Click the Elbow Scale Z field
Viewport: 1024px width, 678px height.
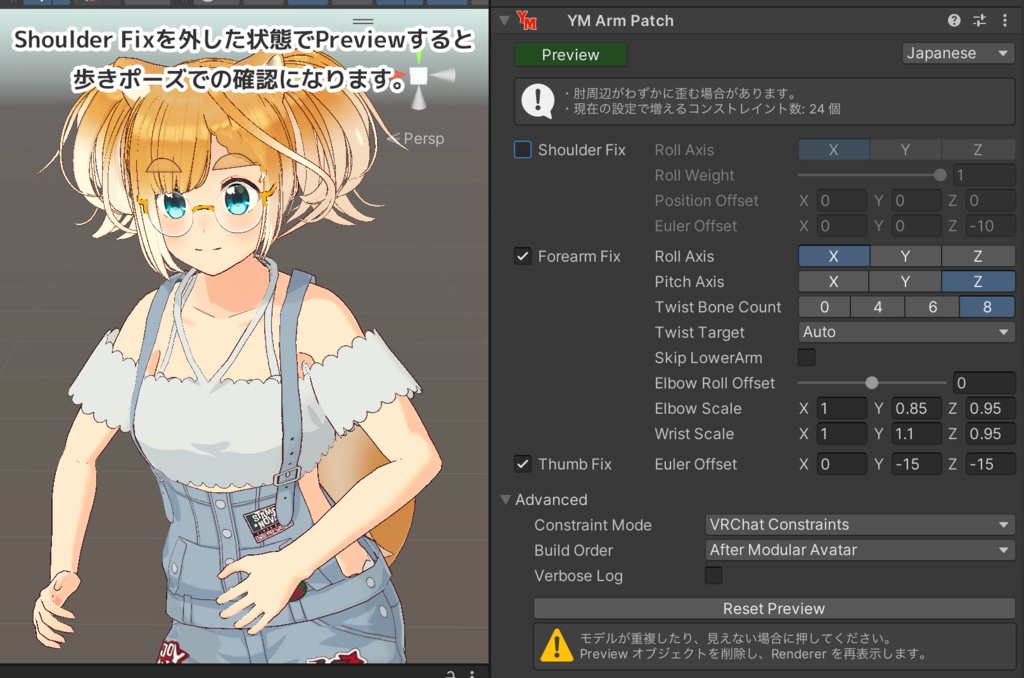(990, 408)
